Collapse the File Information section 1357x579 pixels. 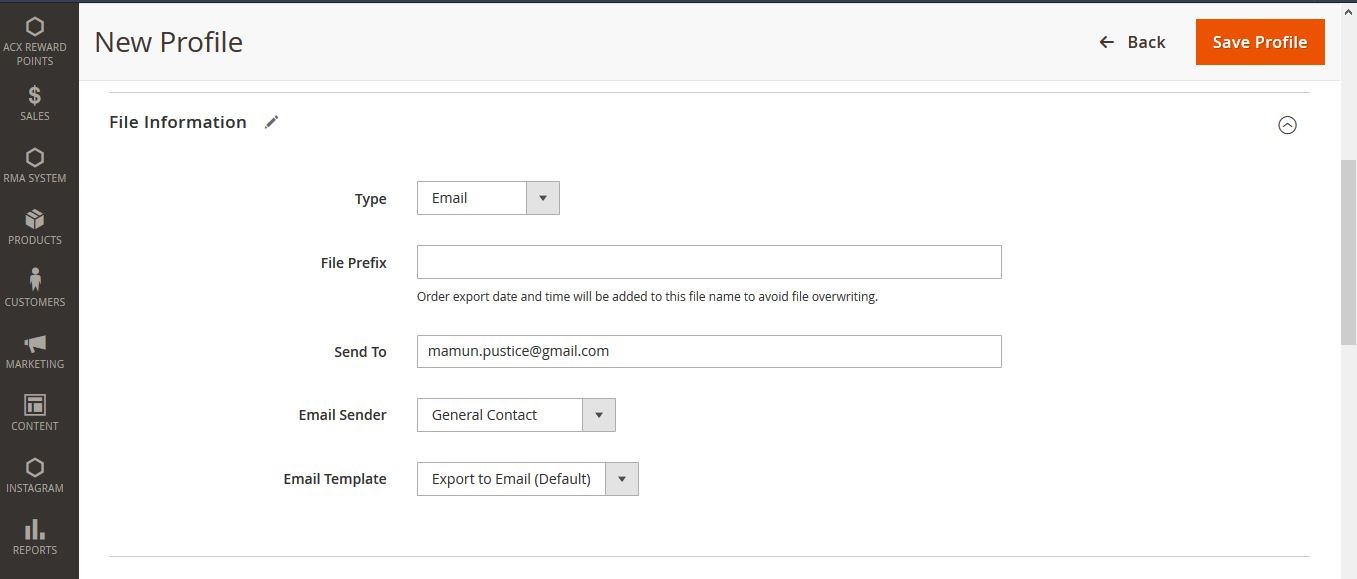(x=1287, y=125)
